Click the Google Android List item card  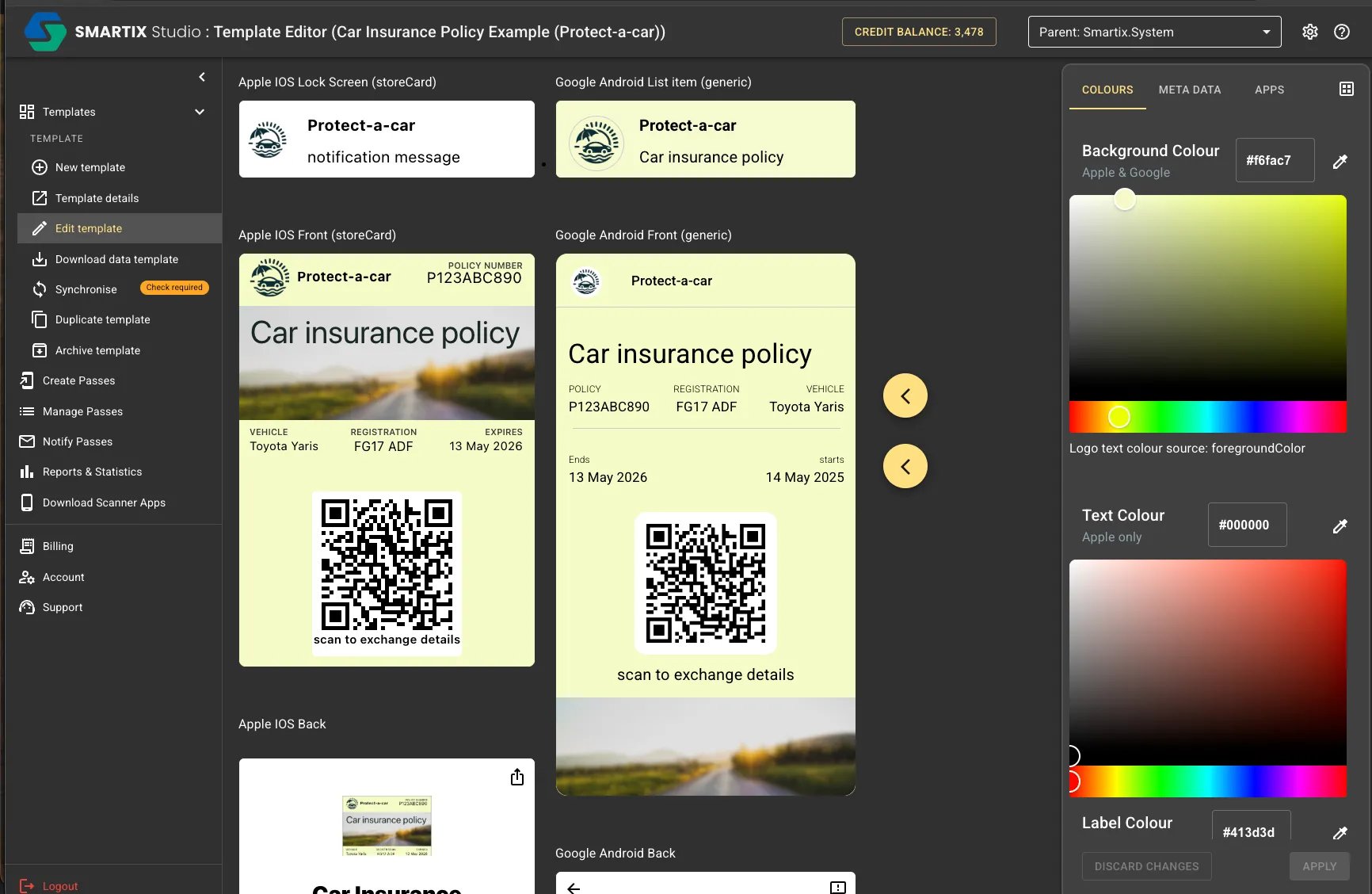(706, 139)
